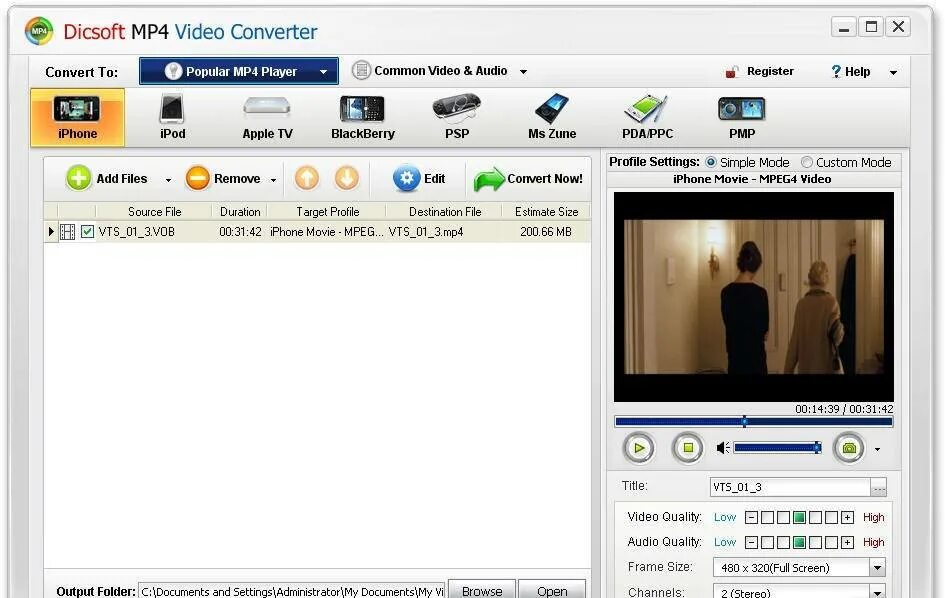The width and height of the screenshot is (945, 598).
Task: Pick the BlackBerry device icon
Action: [x=362, y=117]
